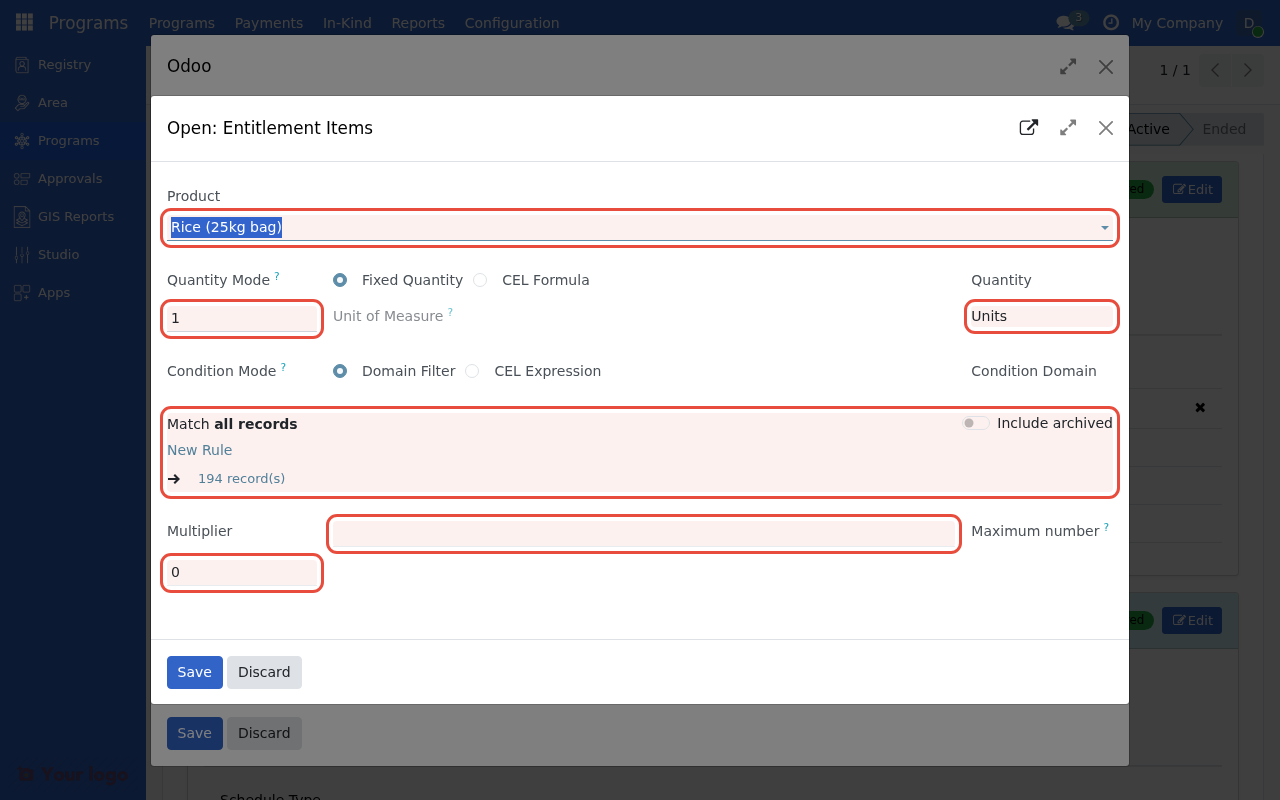The width and height of the screenshot is (1280, 800).
Task: Open the My Company dropdown
Action: 1176,22
